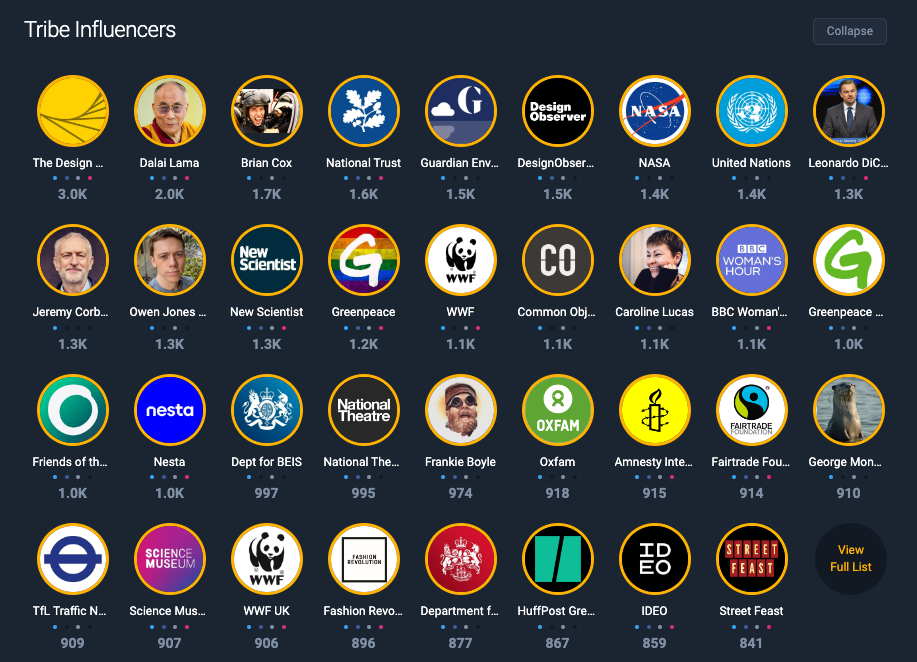Open the View Full List circle

point(850,558)
